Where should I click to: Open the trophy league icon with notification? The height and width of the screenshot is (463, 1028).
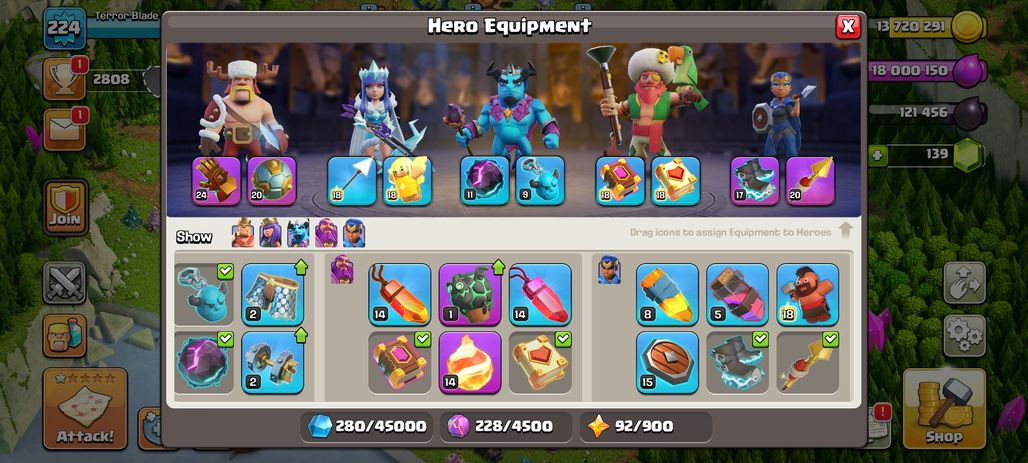(64, 79)
